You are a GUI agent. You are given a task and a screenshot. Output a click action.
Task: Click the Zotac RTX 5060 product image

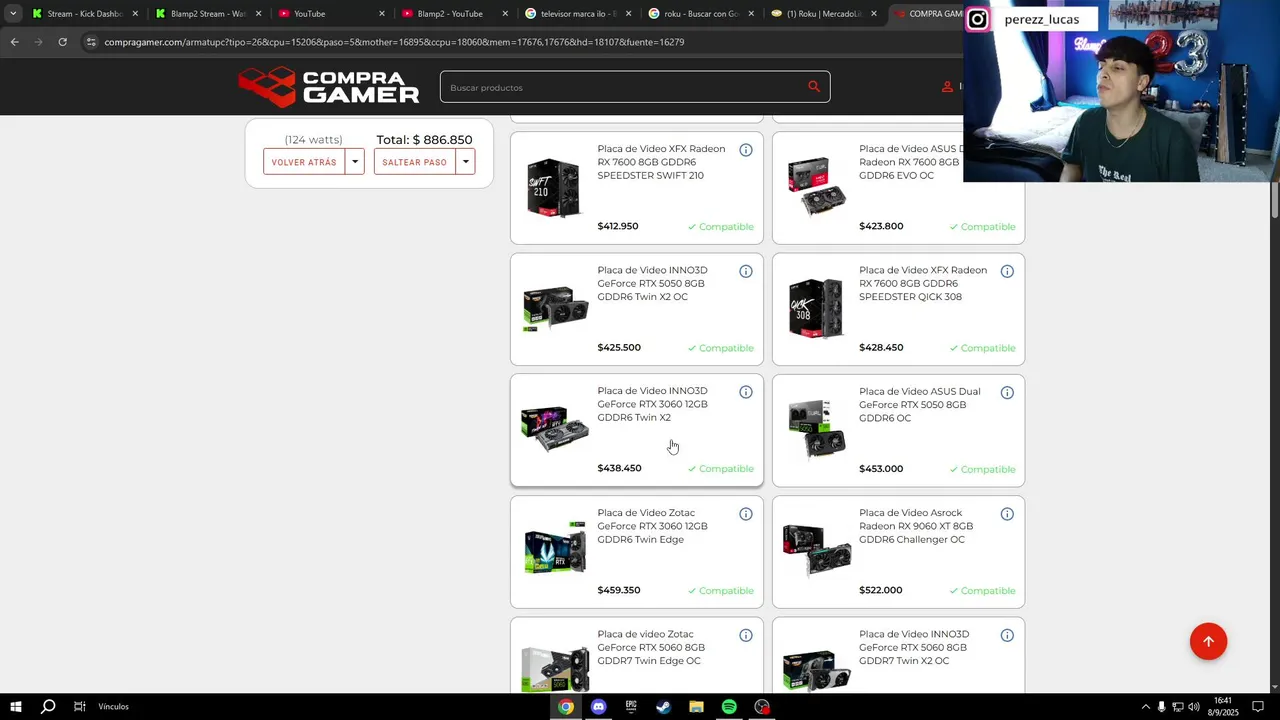(555, 668)
